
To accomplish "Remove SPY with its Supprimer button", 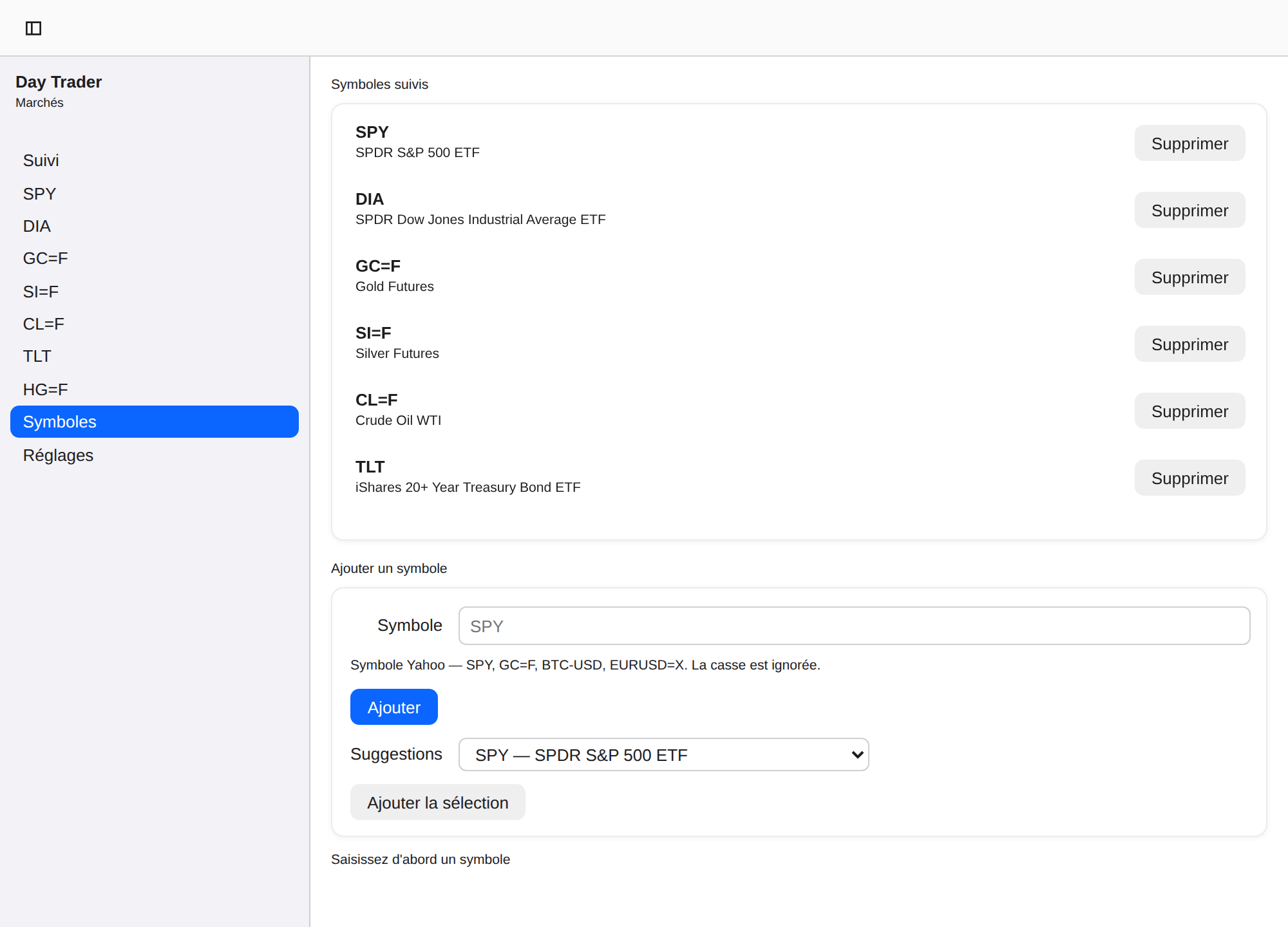I will pos(1189,143).
